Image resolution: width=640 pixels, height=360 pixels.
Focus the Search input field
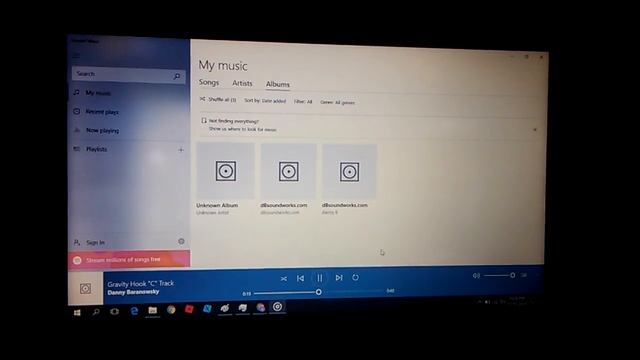click(x=129, y=75)
